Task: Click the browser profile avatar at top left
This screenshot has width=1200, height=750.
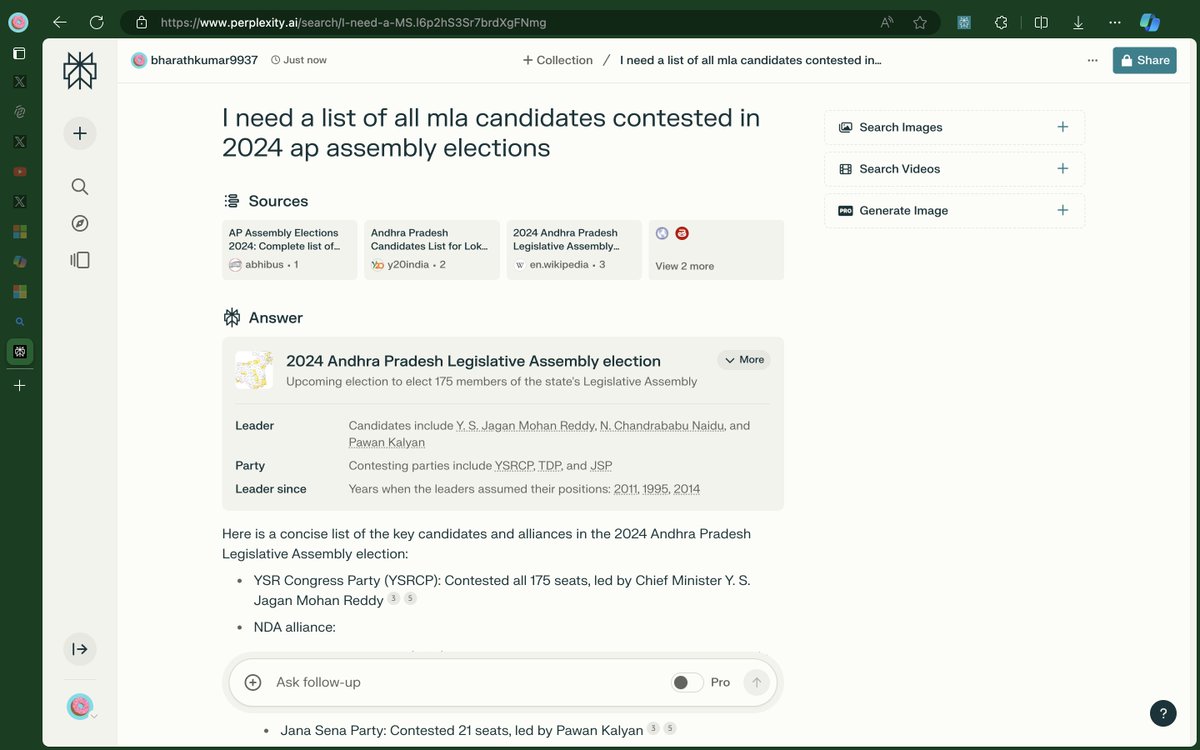Action: [x=19, y=22]
